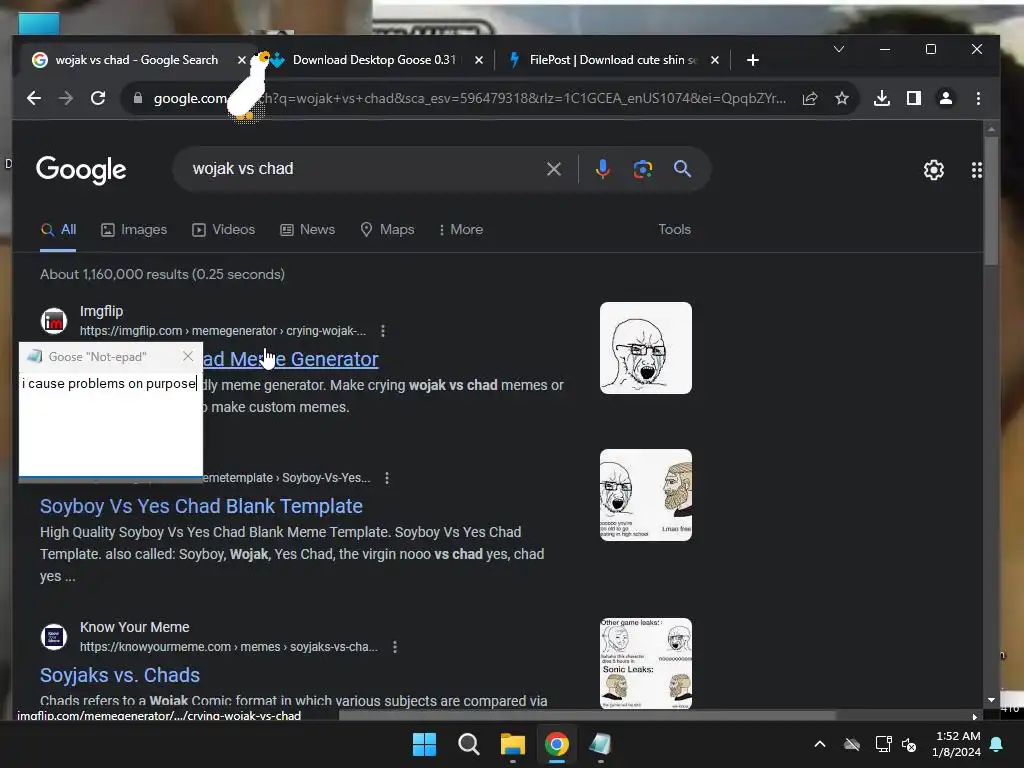1024x768 pixels.
Task: Open Chrome three-dot menu
Action: pyautogui.click(x=978, y=98)
